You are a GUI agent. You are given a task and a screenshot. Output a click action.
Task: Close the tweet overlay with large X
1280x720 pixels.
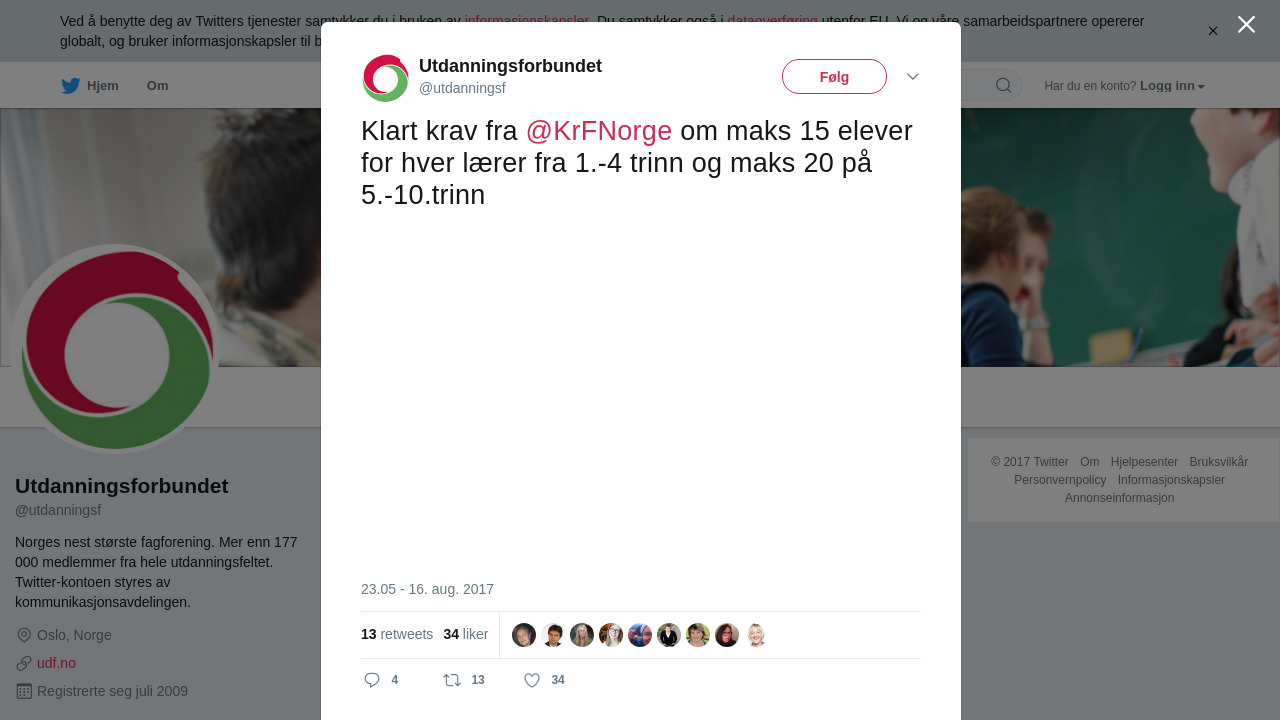(1246, 24)
